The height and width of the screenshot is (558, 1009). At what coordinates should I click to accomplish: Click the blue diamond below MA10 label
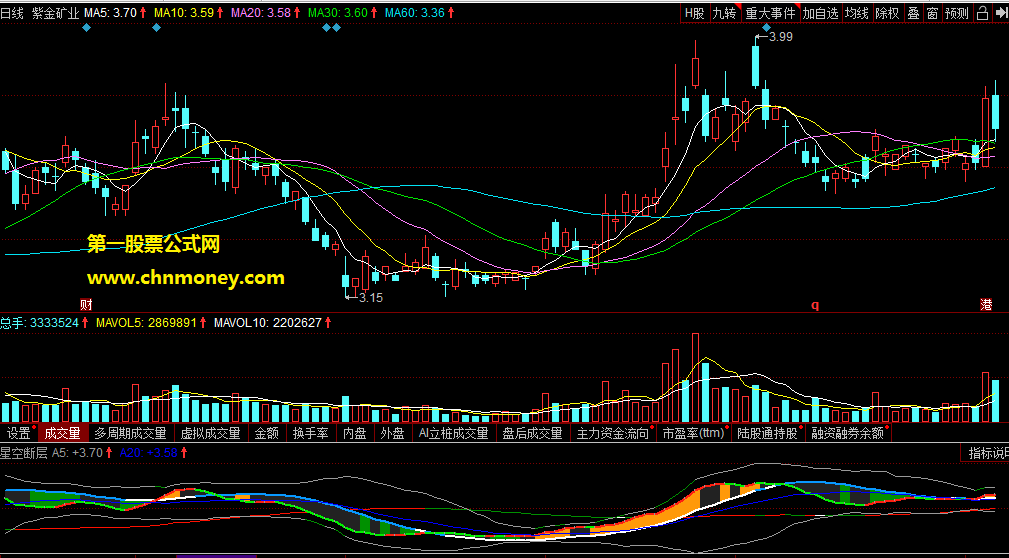pos(156,28)
